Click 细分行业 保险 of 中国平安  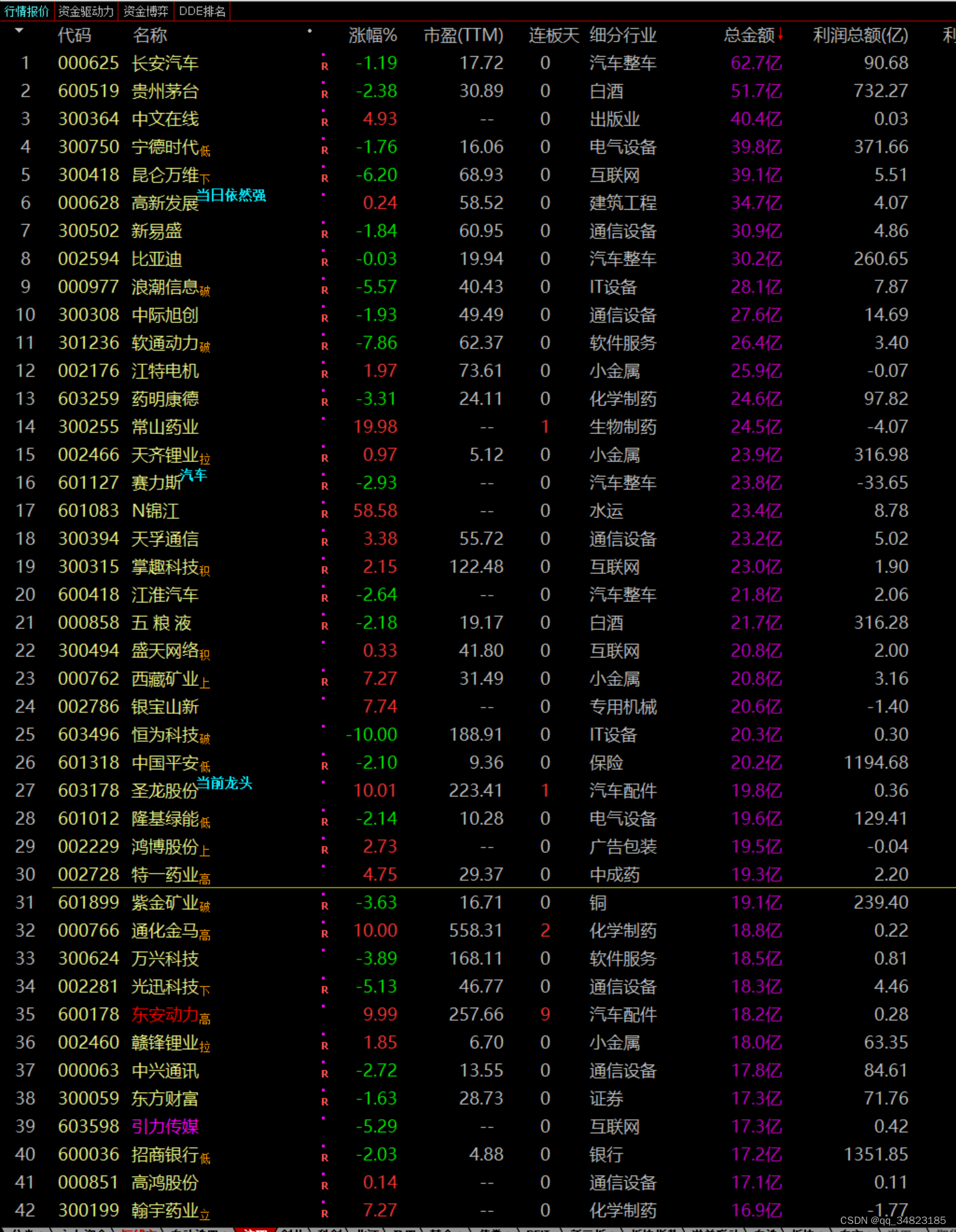[606, 762]
